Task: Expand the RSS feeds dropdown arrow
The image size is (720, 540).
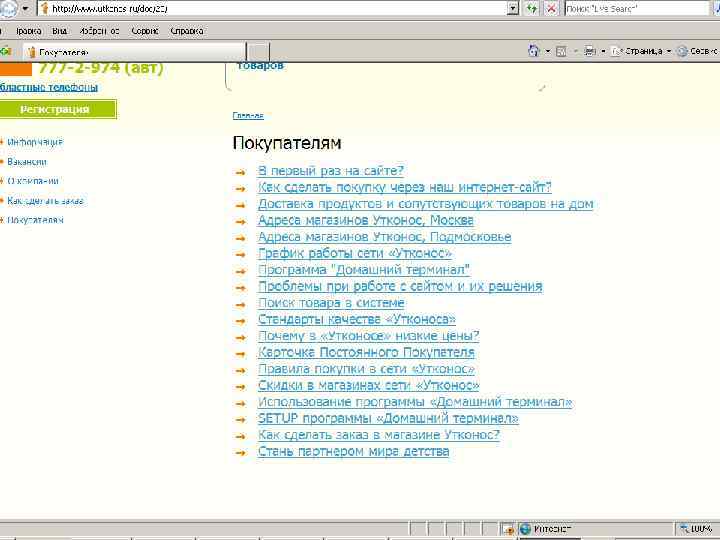Action: coord(575,51)
